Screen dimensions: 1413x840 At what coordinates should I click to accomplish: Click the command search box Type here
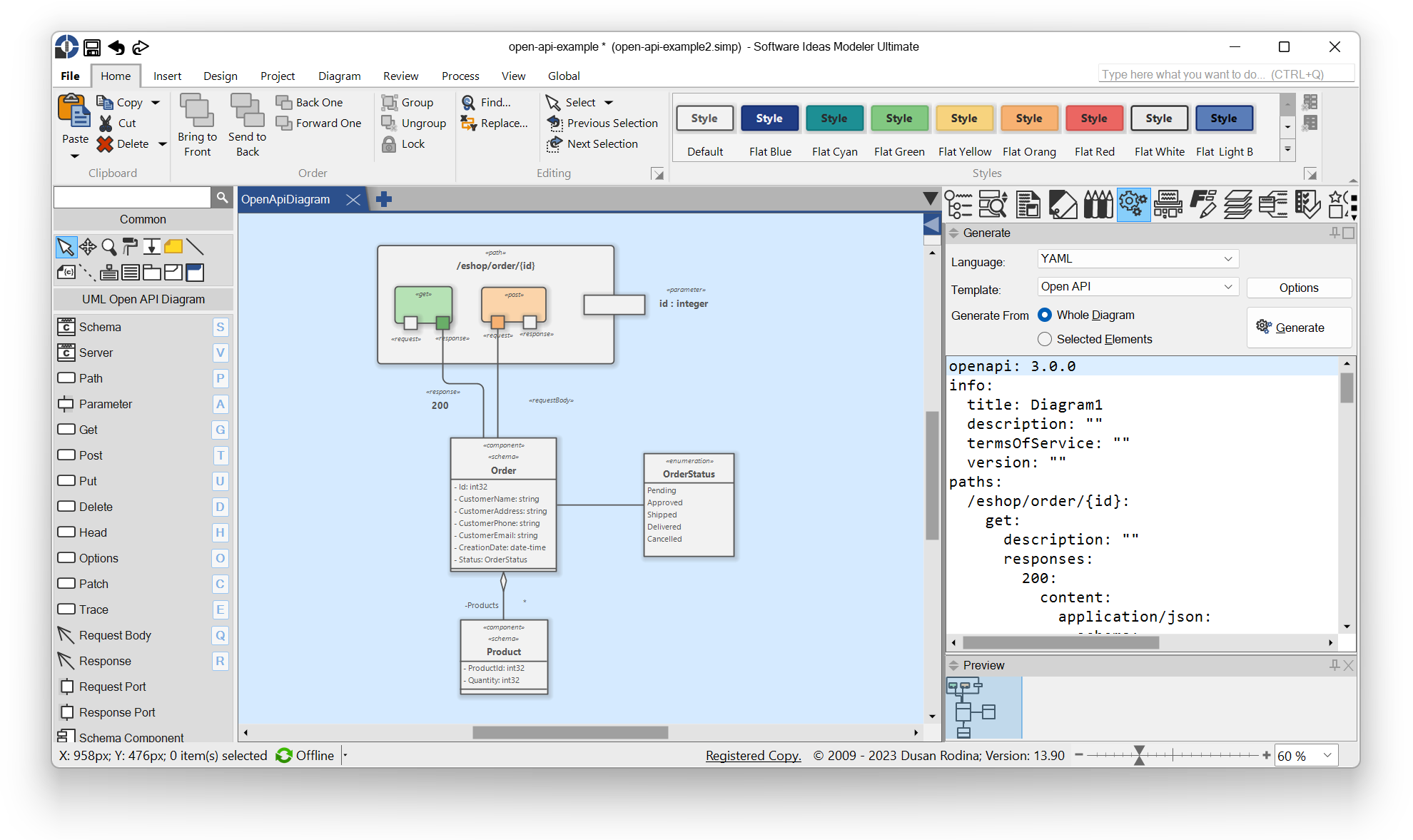(1226, 74)
